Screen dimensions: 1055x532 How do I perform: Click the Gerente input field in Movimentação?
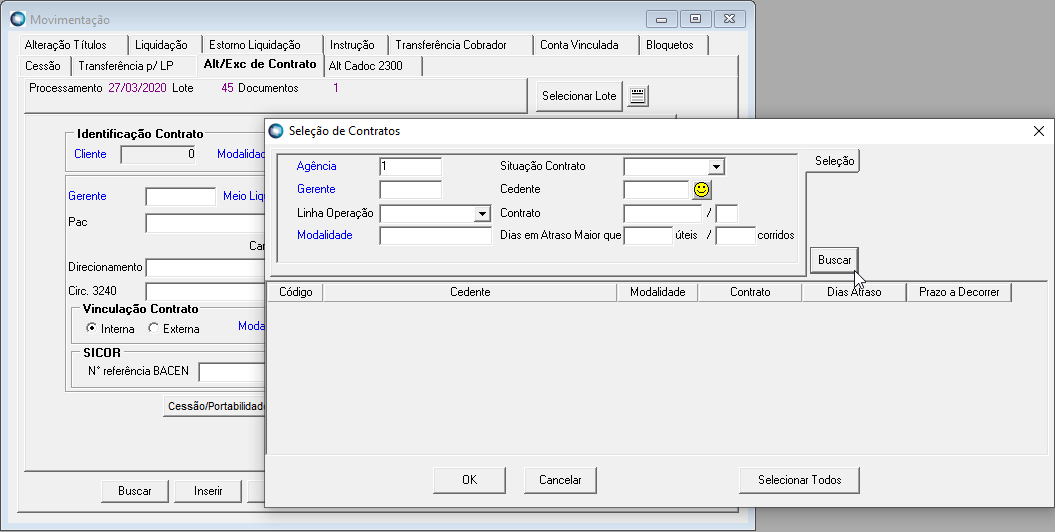(180, 196)
